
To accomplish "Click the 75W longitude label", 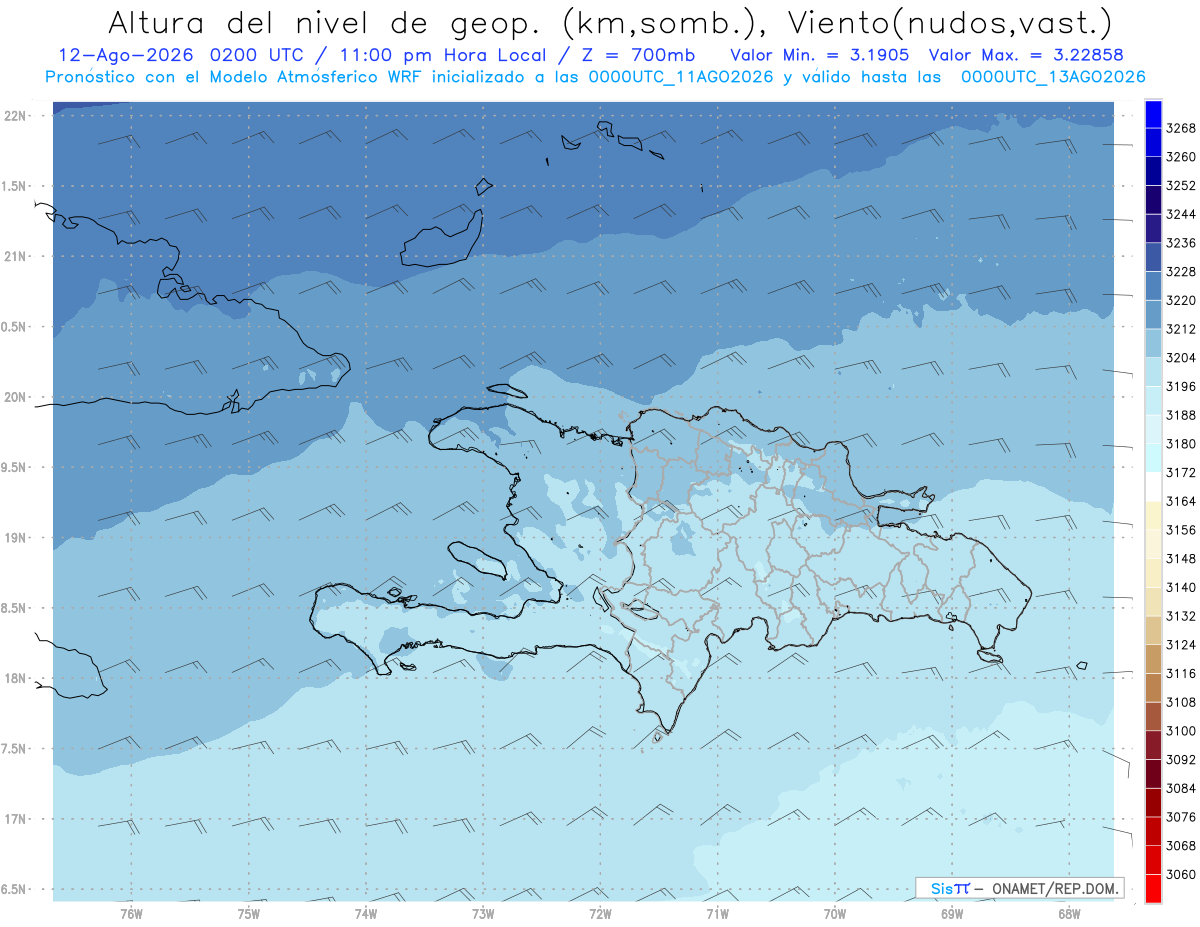I will (x=248, y=913).
